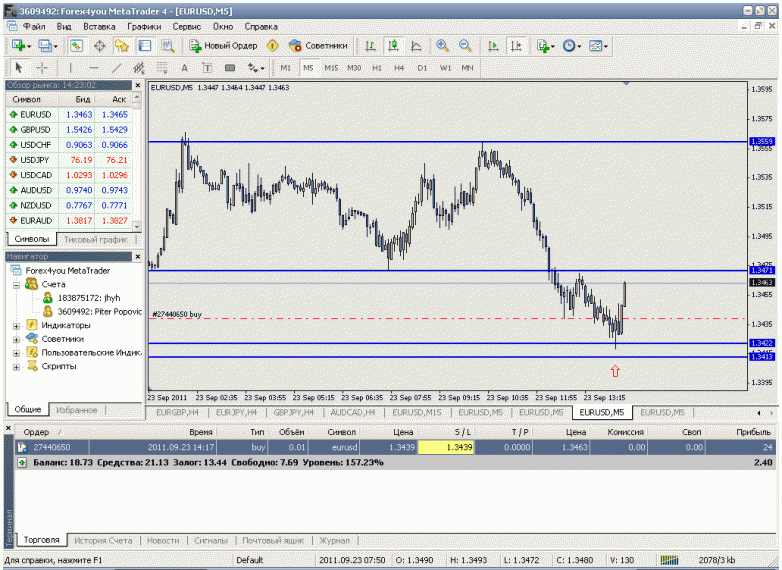Select the Fibonacci retracement tool
This screenshot has width=782, height=570.
tap(162, 68)
